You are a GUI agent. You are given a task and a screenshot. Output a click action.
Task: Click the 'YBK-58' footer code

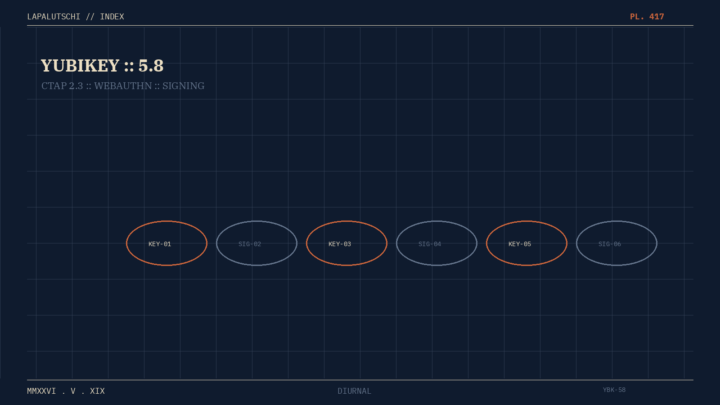614,390
